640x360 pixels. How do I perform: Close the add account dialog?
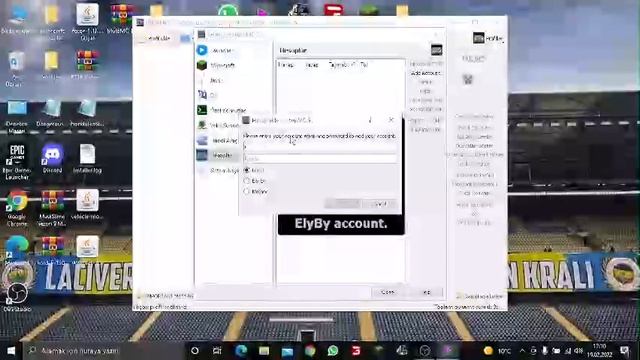coord(391,120)
